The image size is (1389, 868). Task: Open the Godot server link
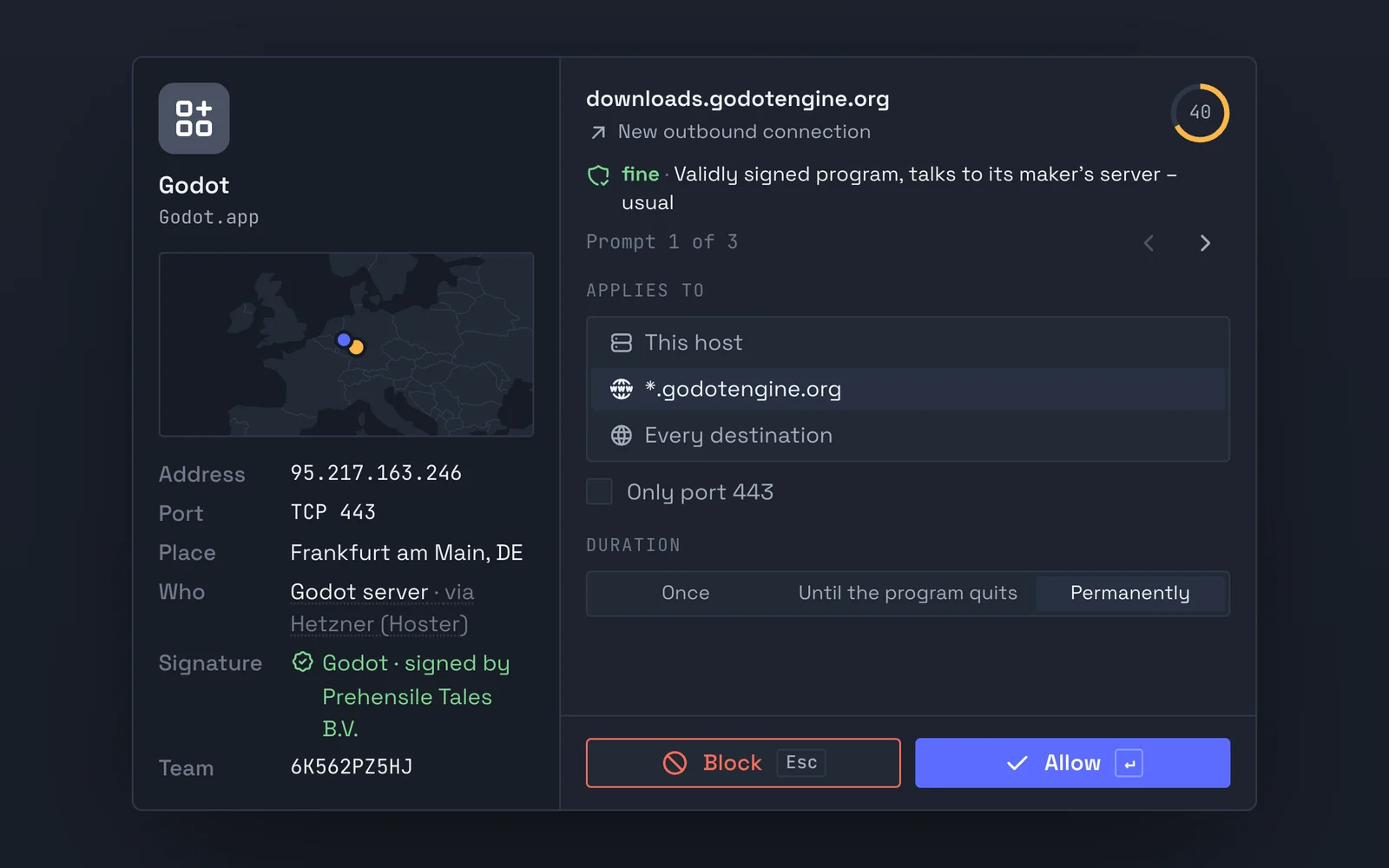click(x=359, y=592)
